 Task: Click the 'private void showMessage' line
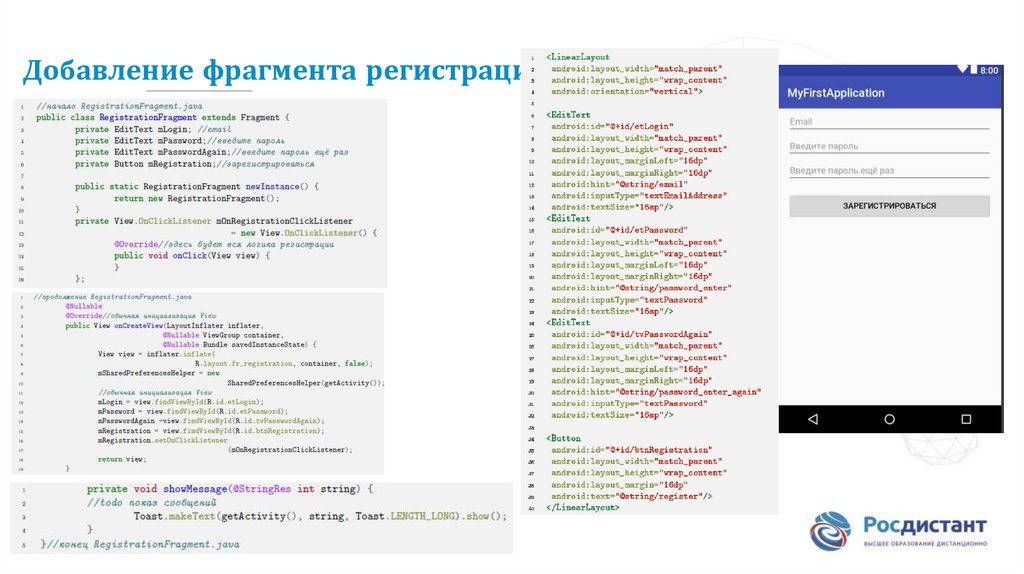tap(230, 489)
